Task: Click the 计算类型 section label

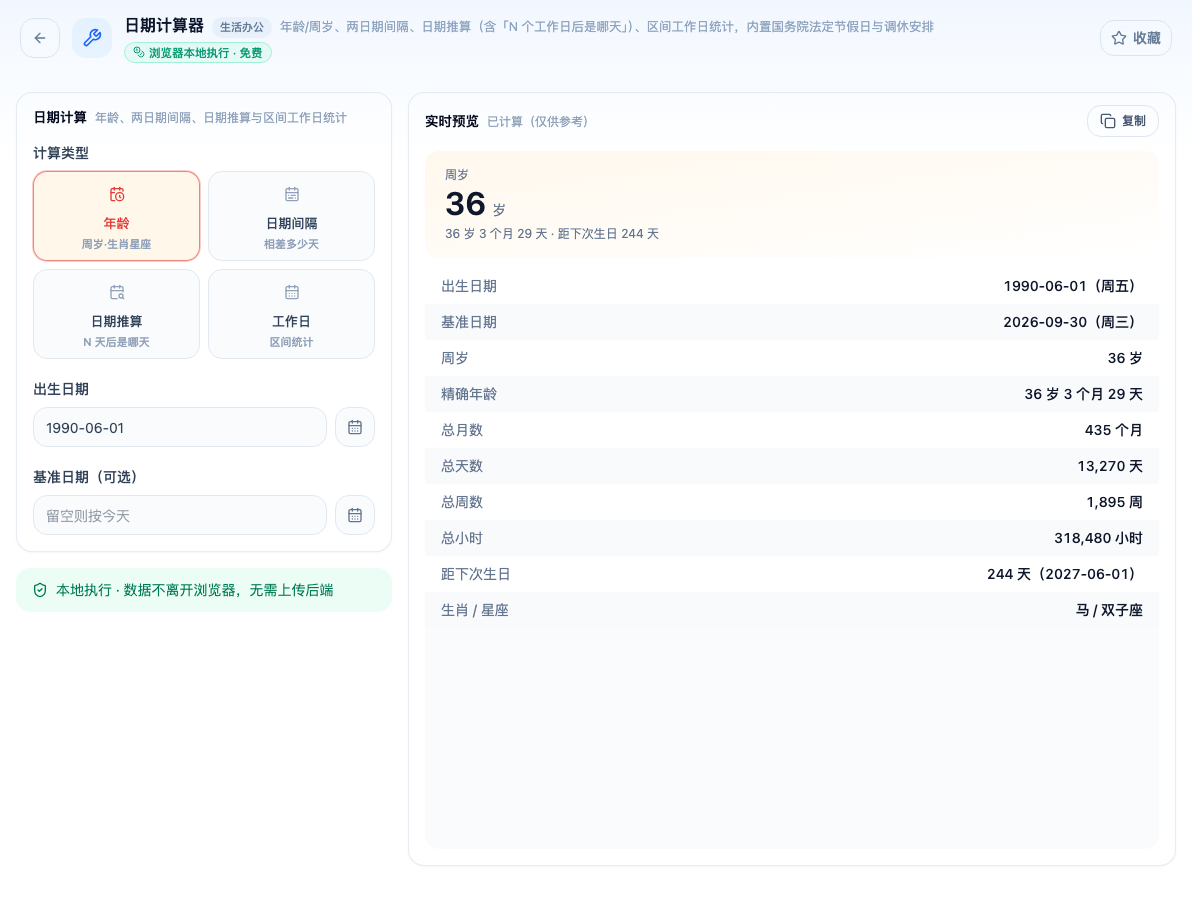Action: click(x=61, y=154)
